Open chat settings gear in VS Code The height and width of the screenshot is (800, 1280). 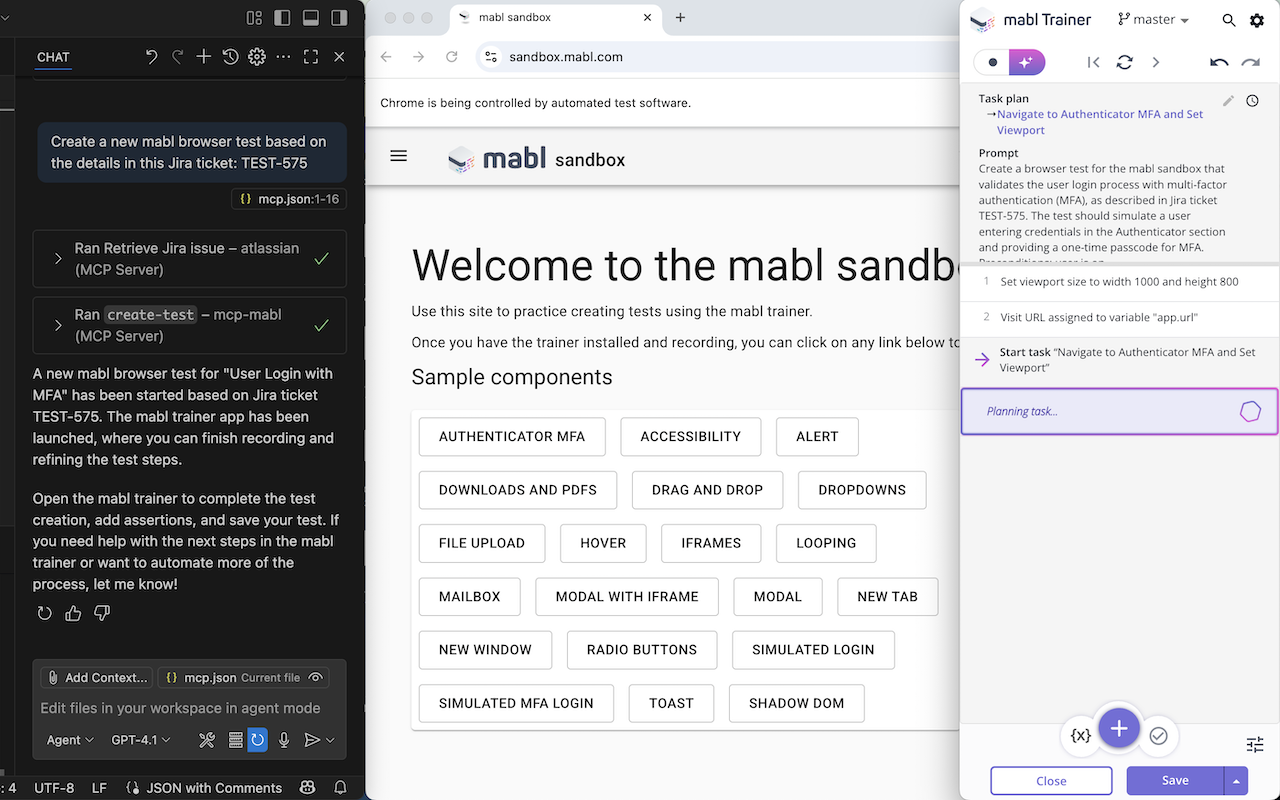pyautogui.click(x=257, y=57)
